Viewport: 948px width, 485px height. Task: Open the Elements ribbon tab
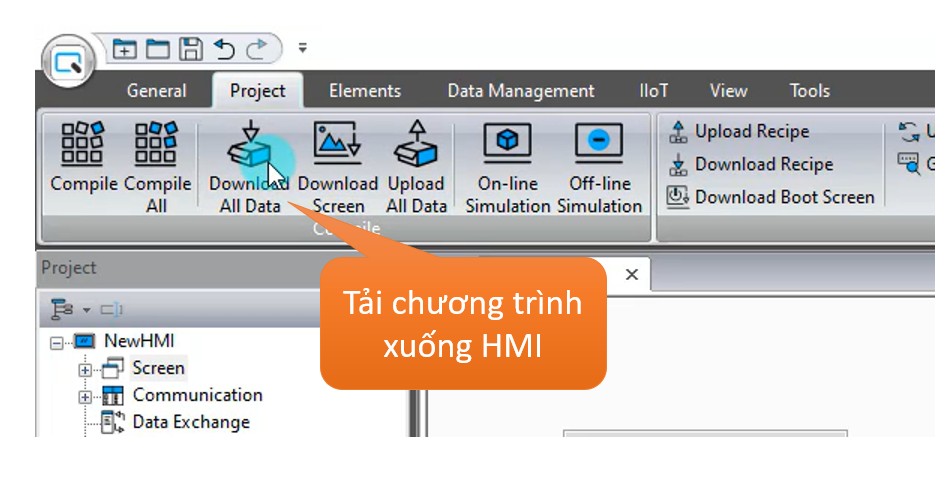[365, 91]
